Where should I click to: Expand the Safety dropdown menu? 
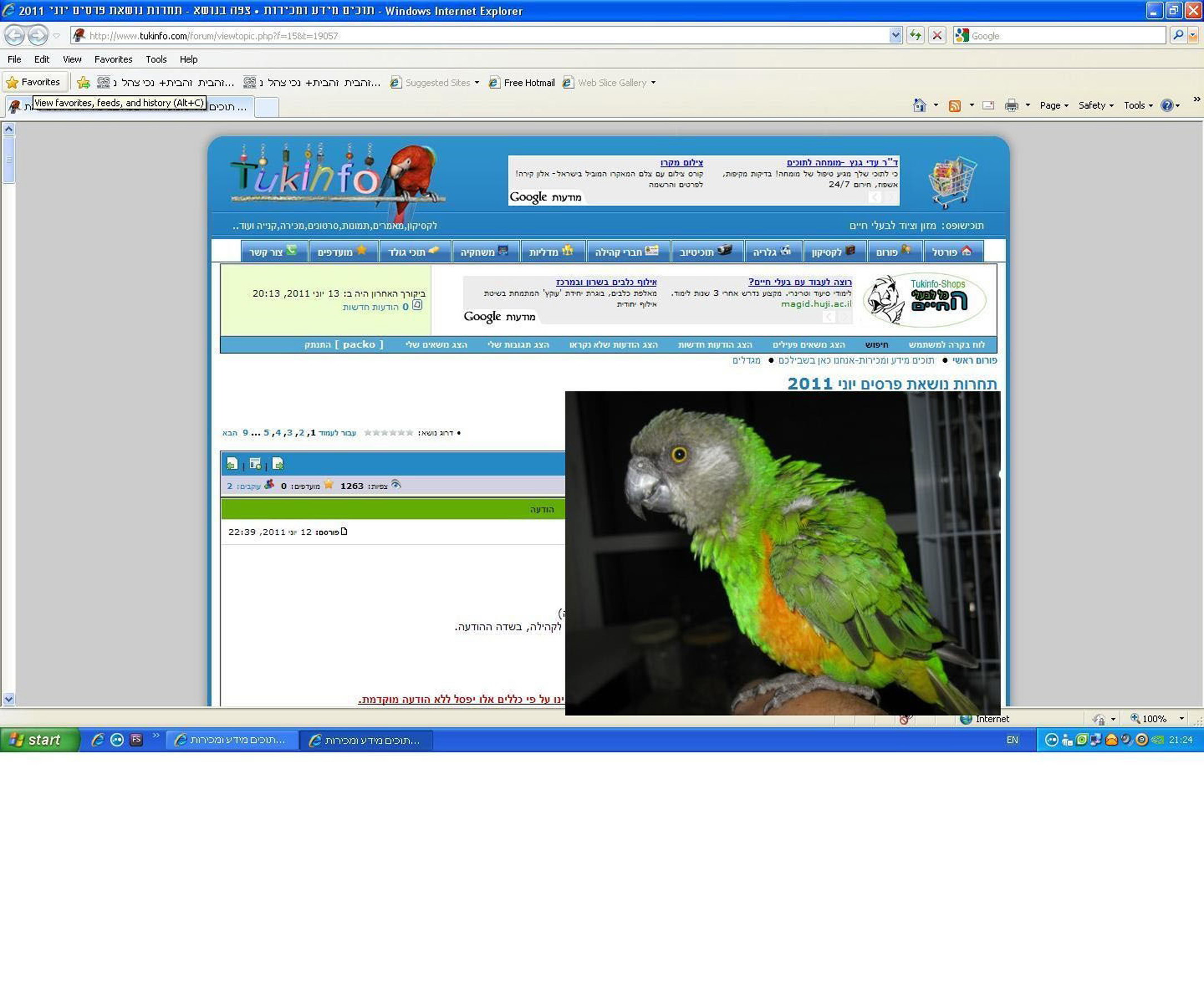point(1095,105)
